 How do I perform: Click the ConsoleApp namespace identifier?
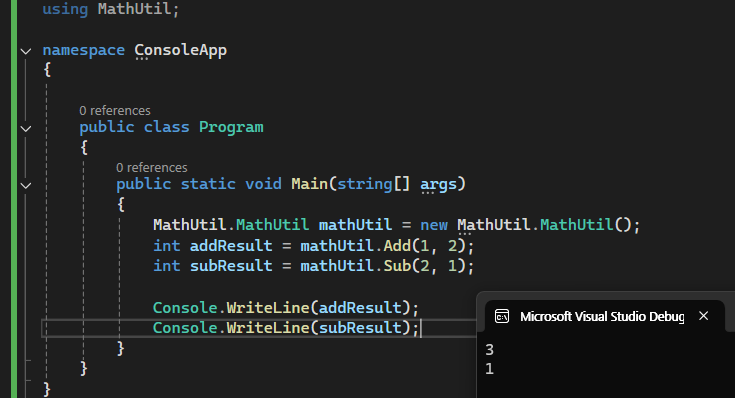(180, 50)
